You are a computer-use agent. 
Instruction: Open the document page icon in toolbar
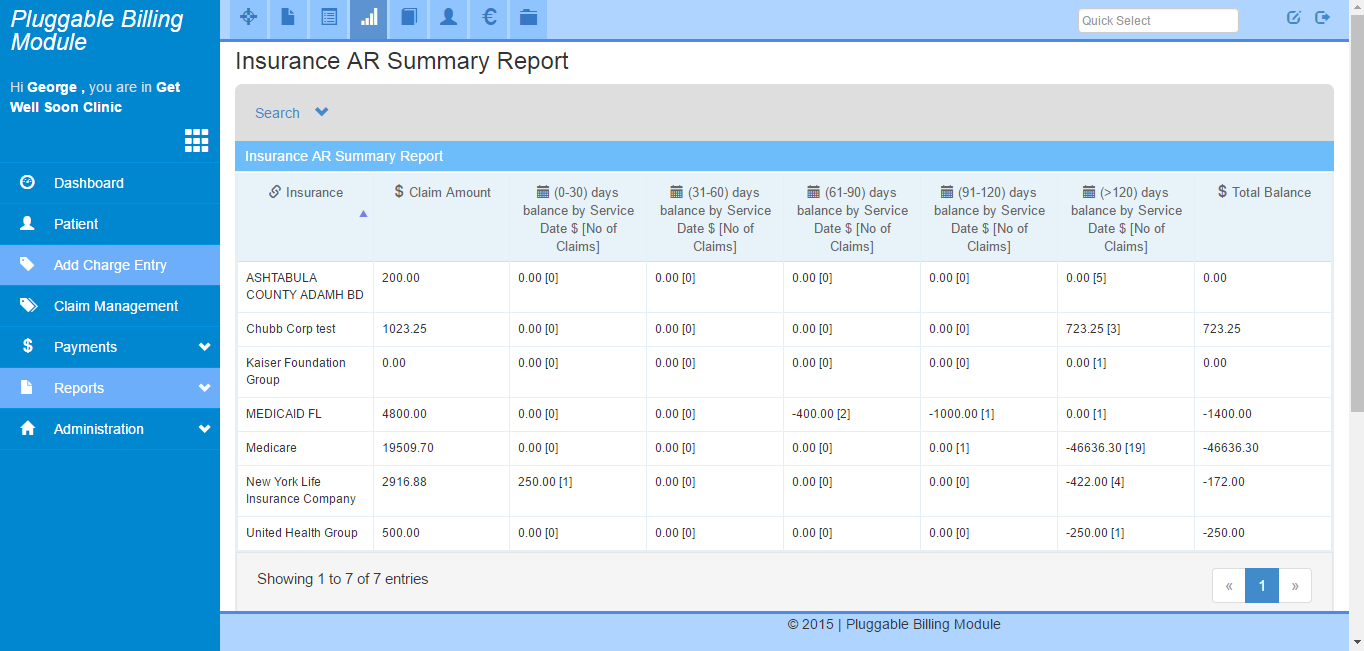288,18
